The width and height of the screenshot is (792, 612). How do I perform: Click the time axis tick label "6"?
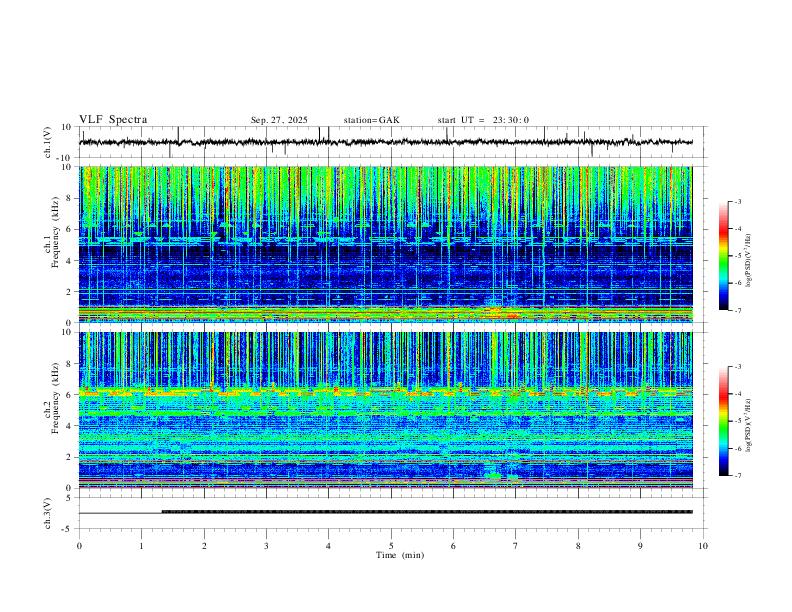click(453, 546)
